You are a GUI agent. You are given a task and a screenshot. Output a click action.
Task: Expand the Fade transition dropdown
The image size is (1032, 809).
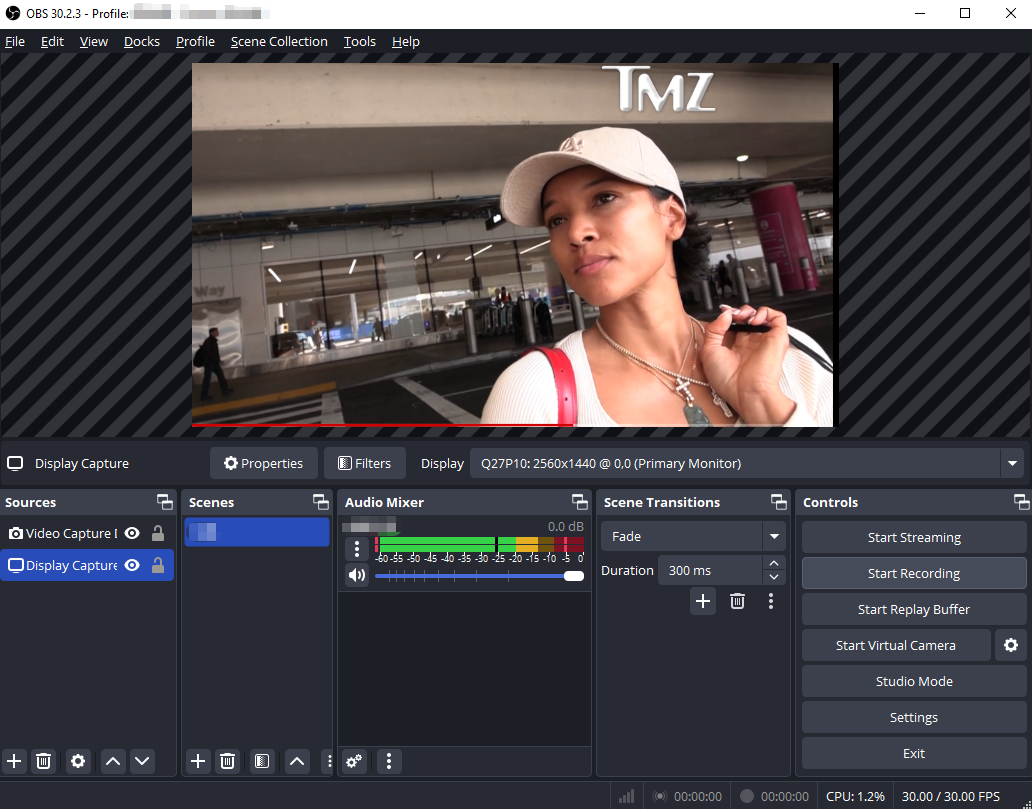click(774, 537)
